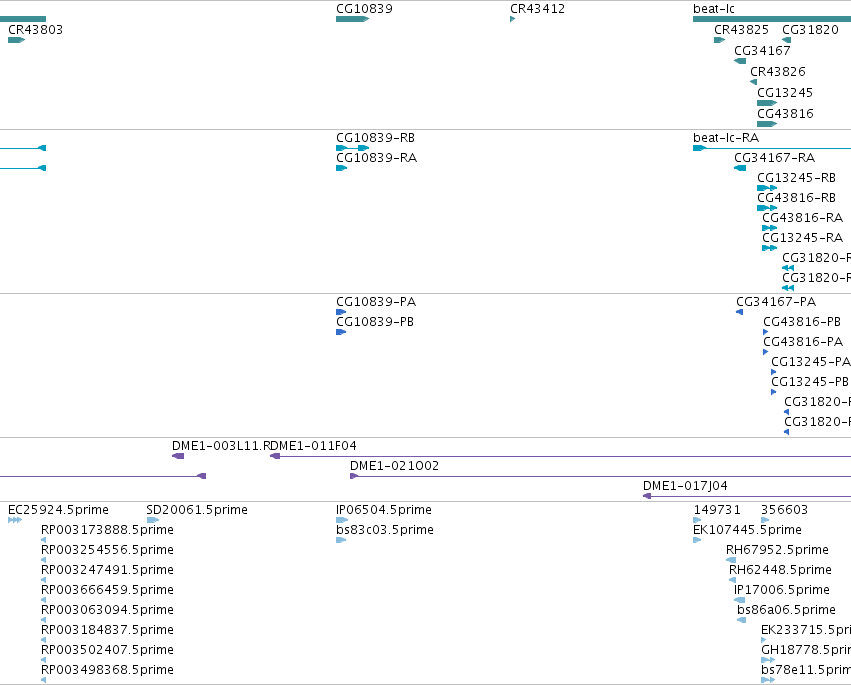Select the CG13245 gene arrow glyph
The height and width of the screenshot is (685, 851).
(767, 103)
